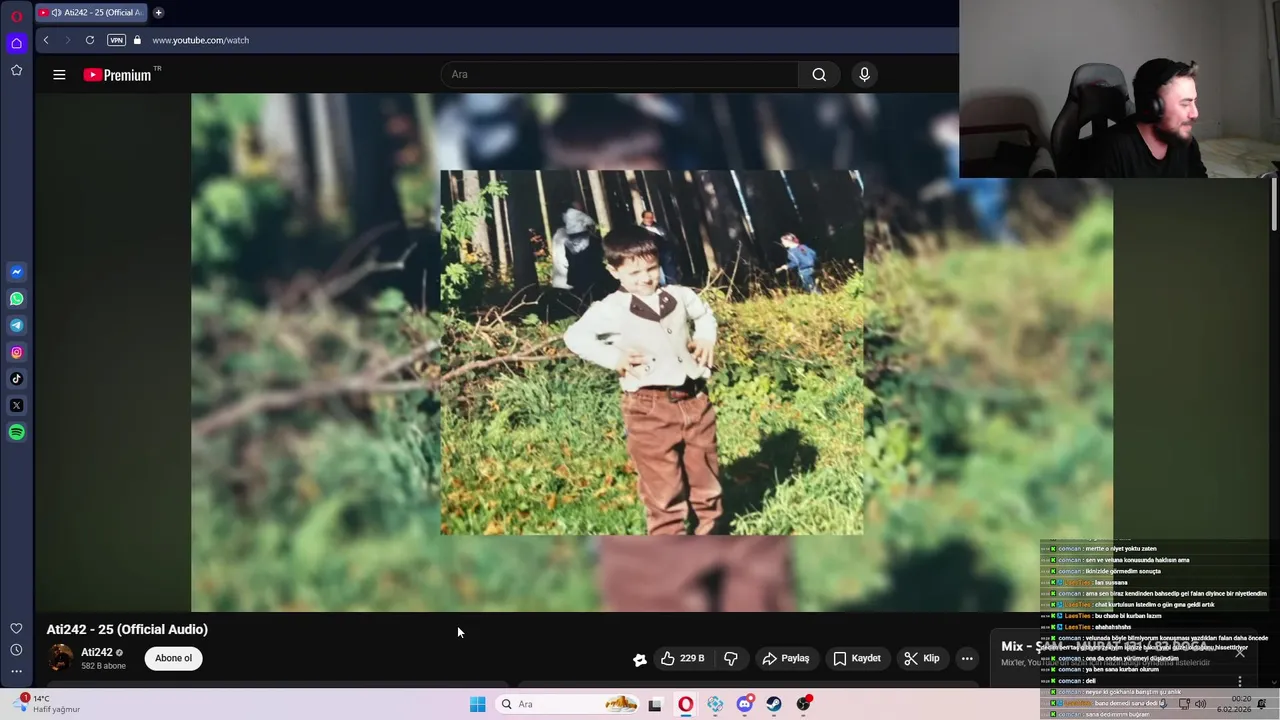Open Ati242 channel avatar
The width and height of the screenshot is (1280, 720).
61,658
